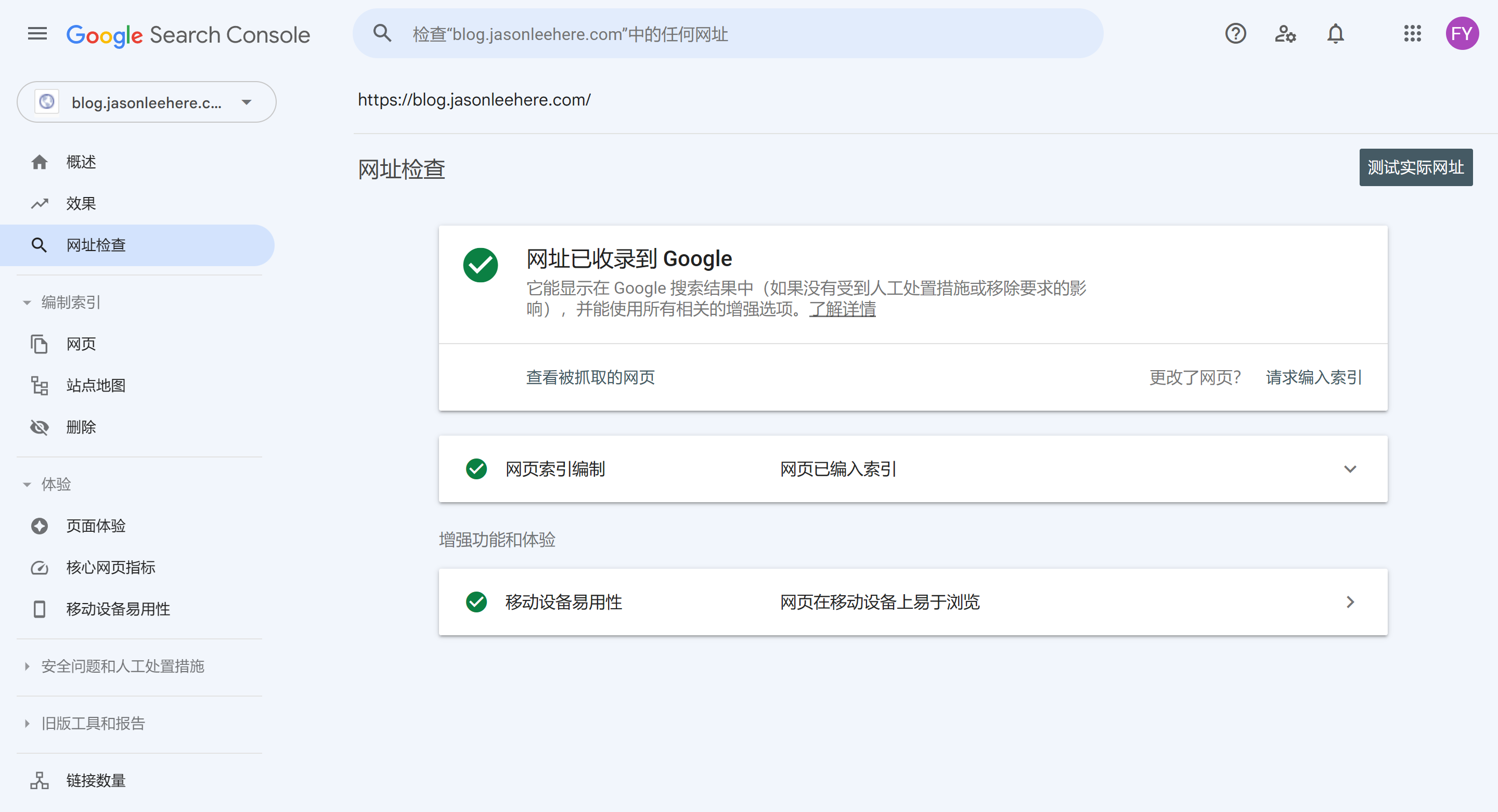Click the inspected URL https://blog.jasonleehere.com/
The height and width of the screenshot is (812, 1498).
(474, 100)
